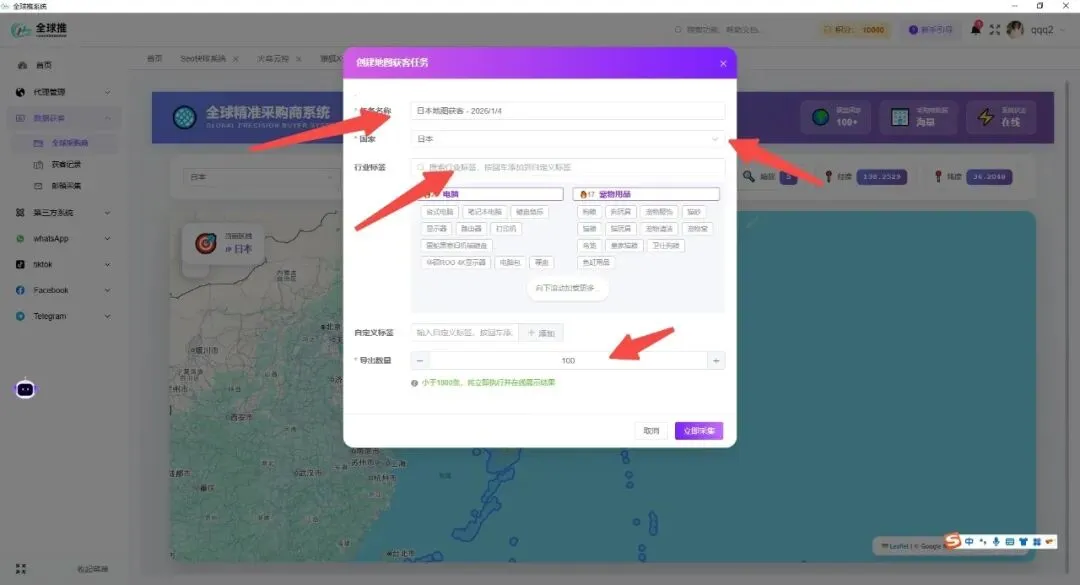This screenshot has width=1080, height=585.
Task: Click the Sogou S input method icon
Action: coord(952,541)
